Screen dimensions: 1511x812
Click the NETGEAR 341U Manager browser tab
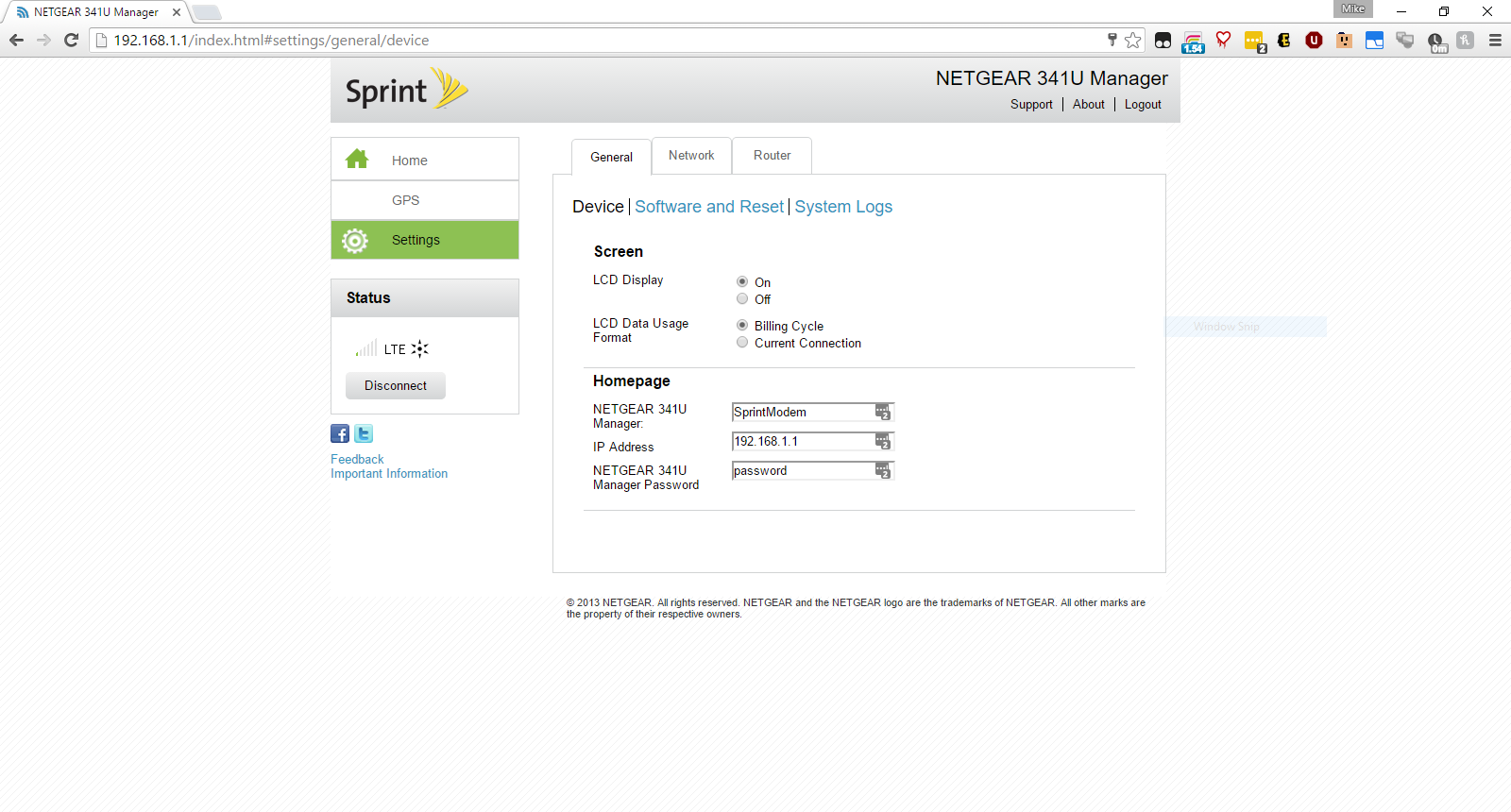tap(94, 12)
